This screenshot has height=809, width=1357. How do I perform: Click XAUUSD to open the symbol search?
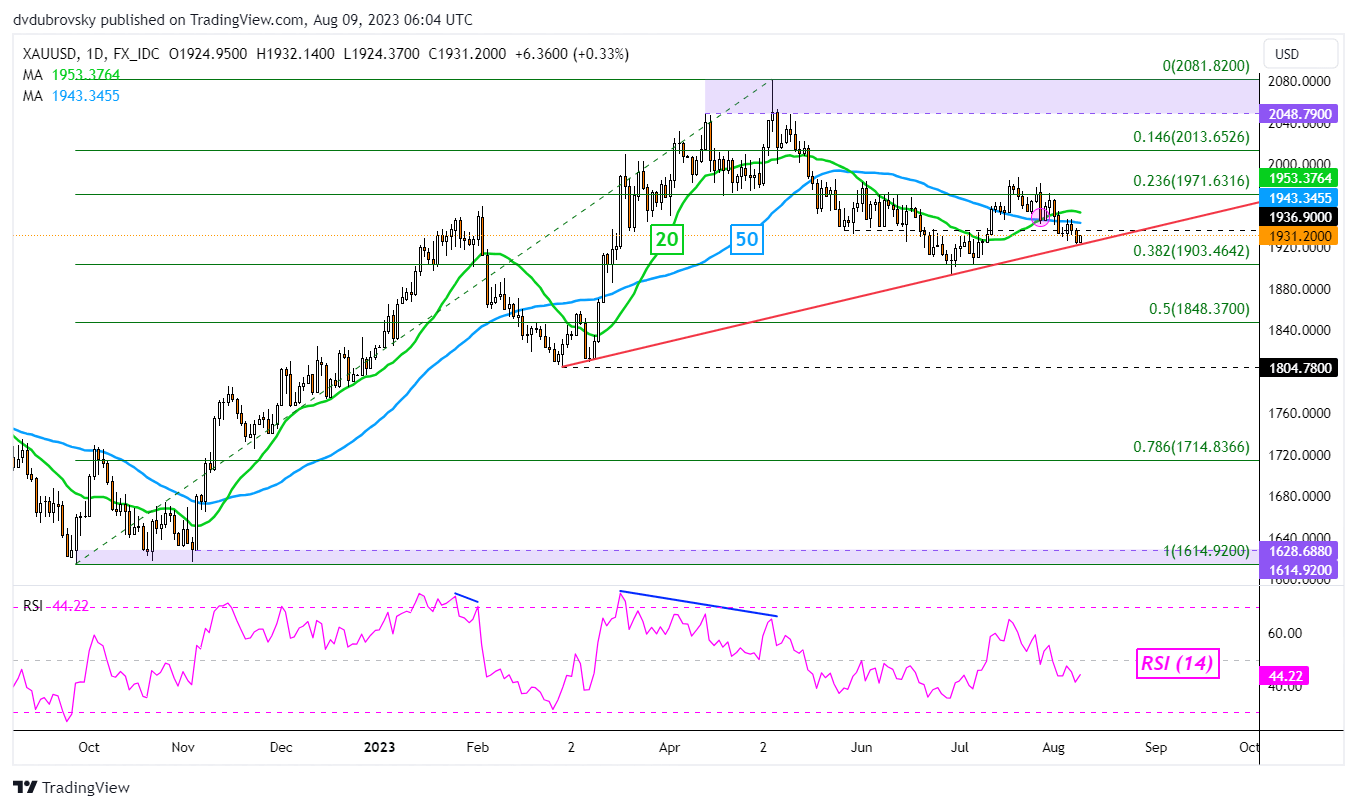pos(49,54)
